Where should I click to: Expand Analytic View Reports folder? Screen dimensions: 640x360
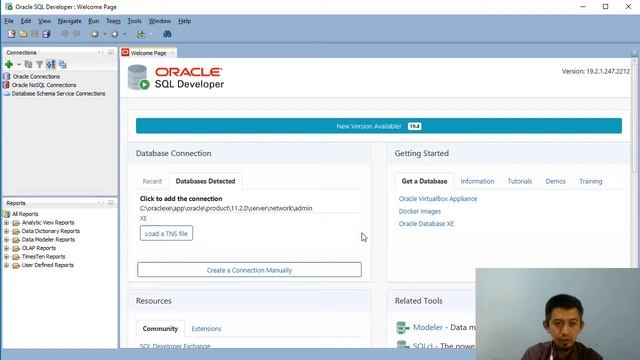coord(6,222)
